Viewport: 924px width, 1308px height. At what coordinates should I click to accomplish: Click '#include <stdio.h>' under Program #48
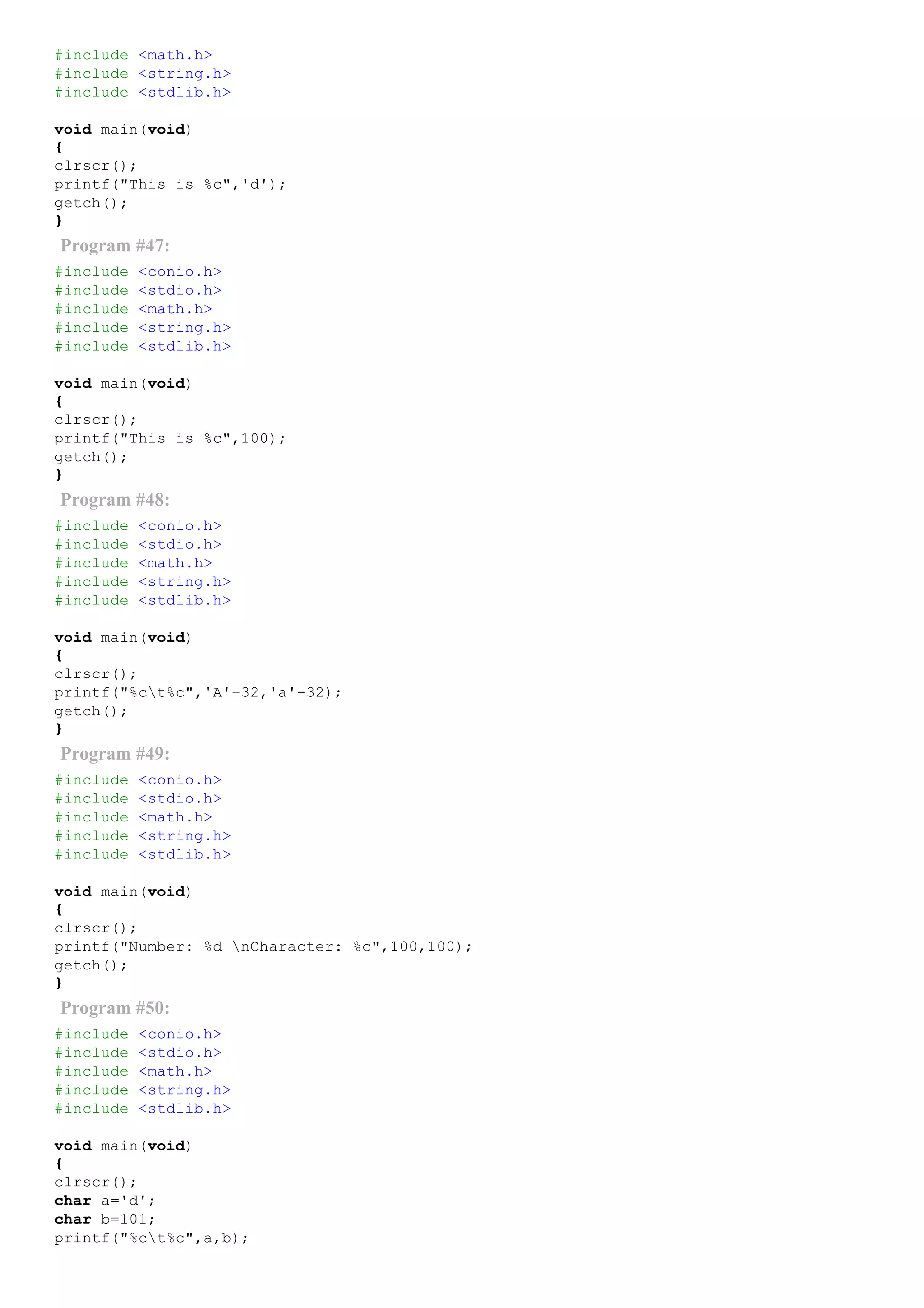[138, 545]
